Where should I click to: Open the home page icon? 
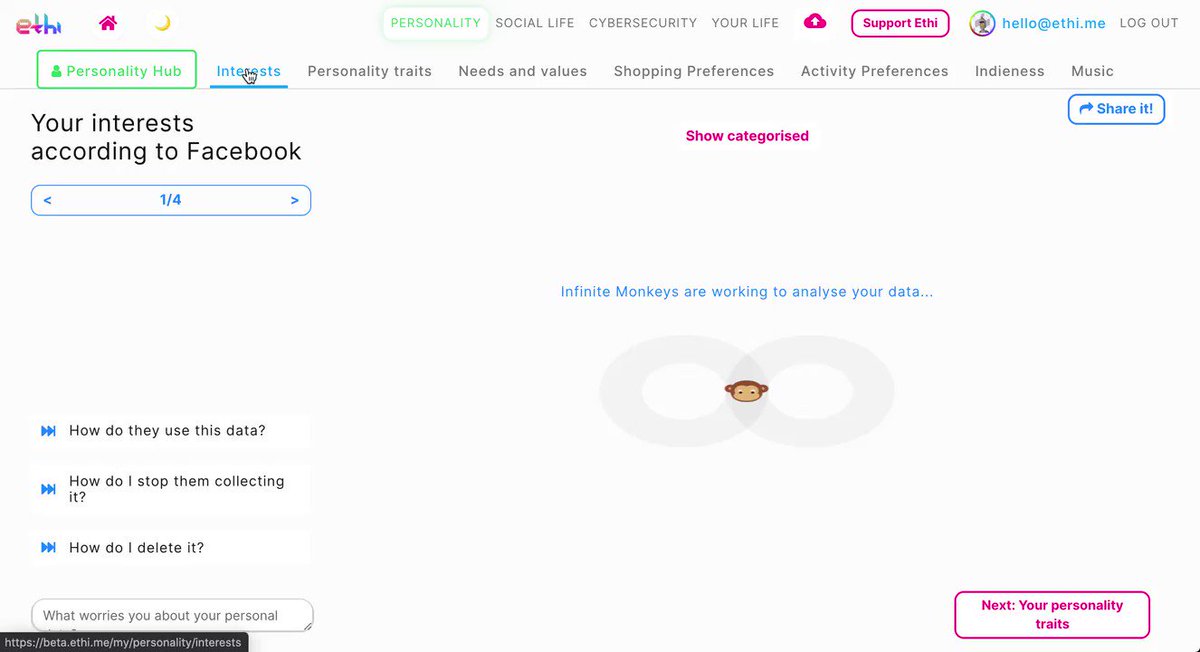108,23
